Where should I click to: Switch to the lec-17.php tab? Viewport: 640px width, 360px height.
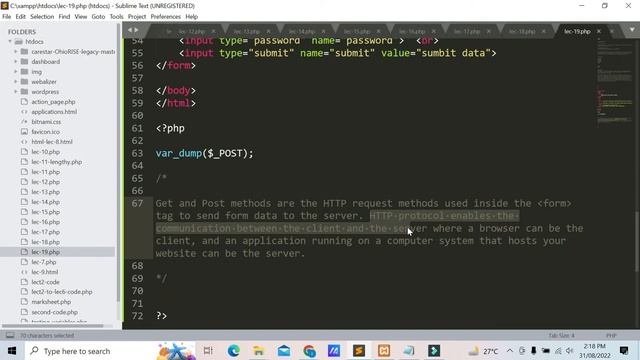pyautogui.click(x=467, y=31)
